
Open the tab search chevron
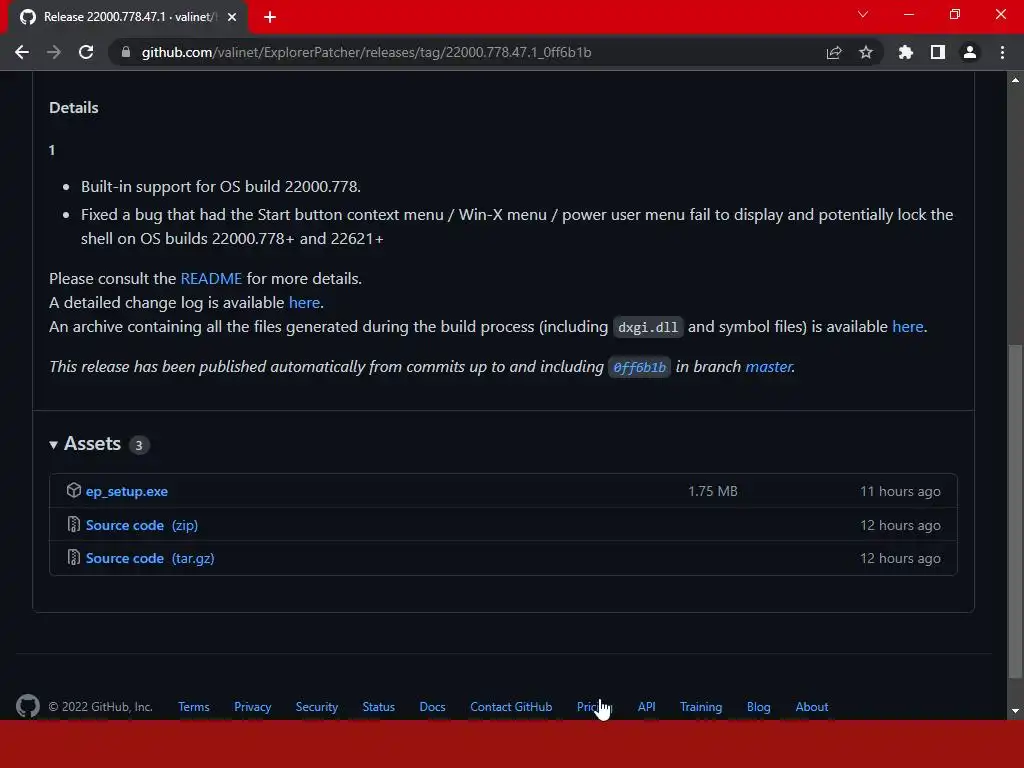tap(863, 14)
